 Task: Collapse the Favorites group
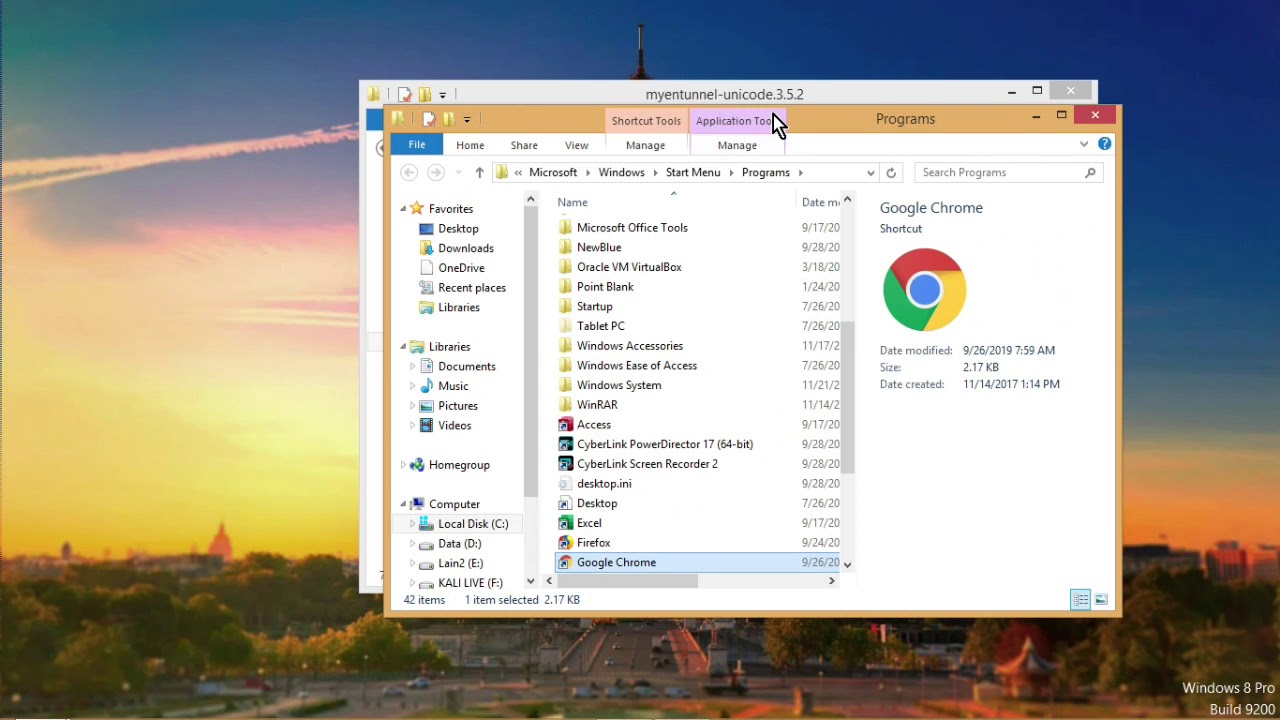[404, 209]
